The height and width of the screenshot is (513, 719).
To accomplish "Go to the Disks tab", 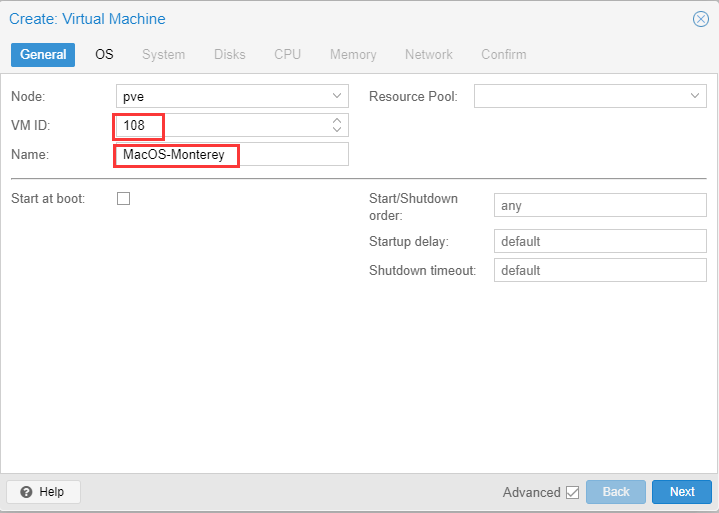I will pyautogui.click(x=229, y=54).
